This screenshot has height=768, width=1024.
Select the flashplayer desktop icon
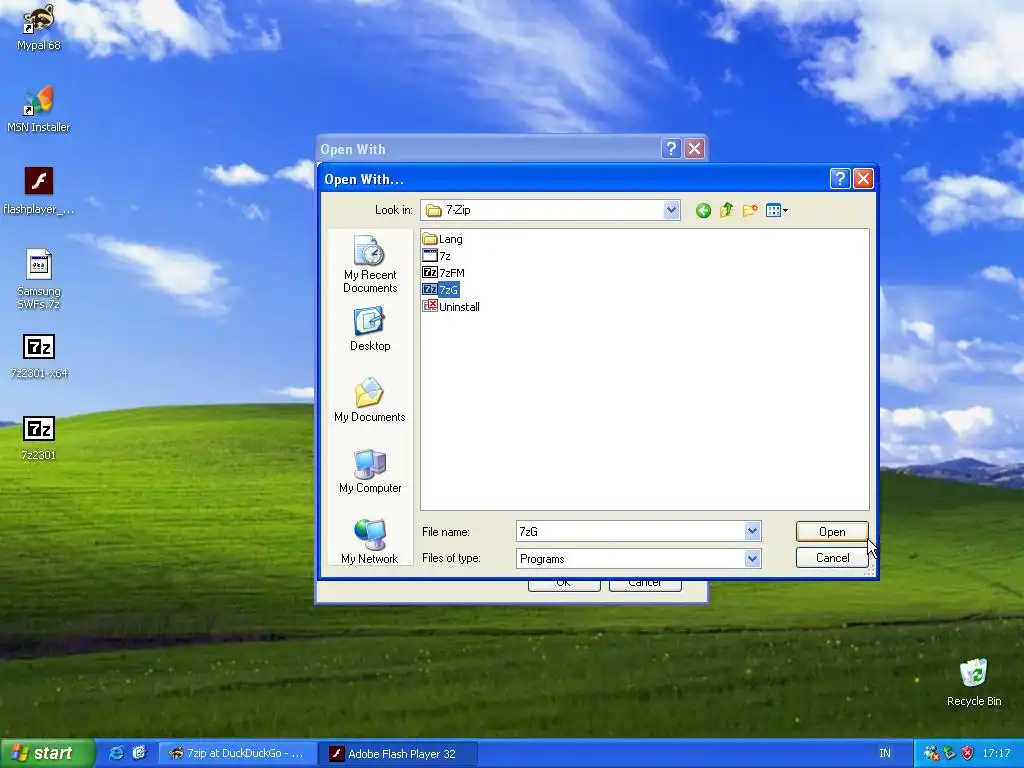click(39, 191)
